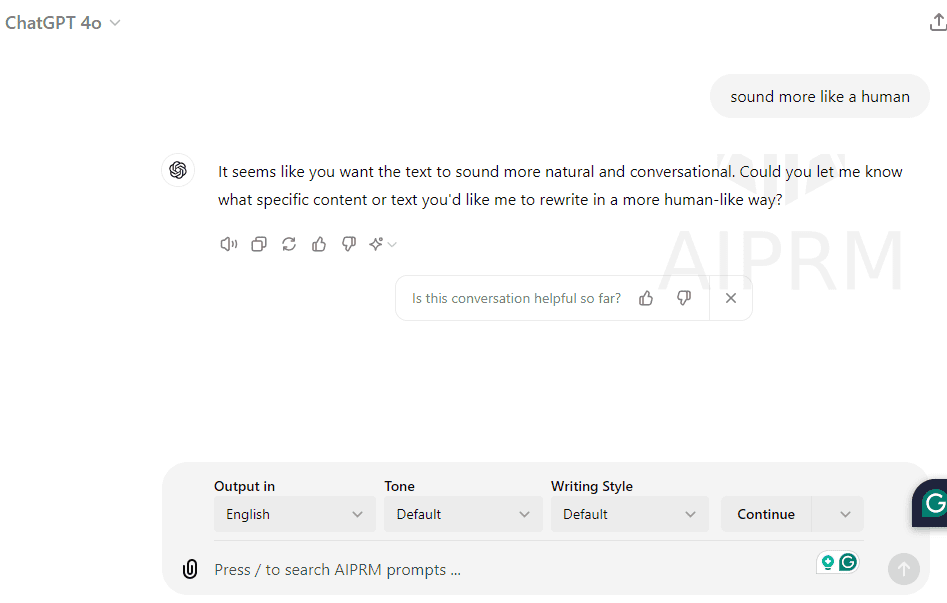Open the Tone dropdown
This screenshot has height=603, width=947.
click(463, 514)
